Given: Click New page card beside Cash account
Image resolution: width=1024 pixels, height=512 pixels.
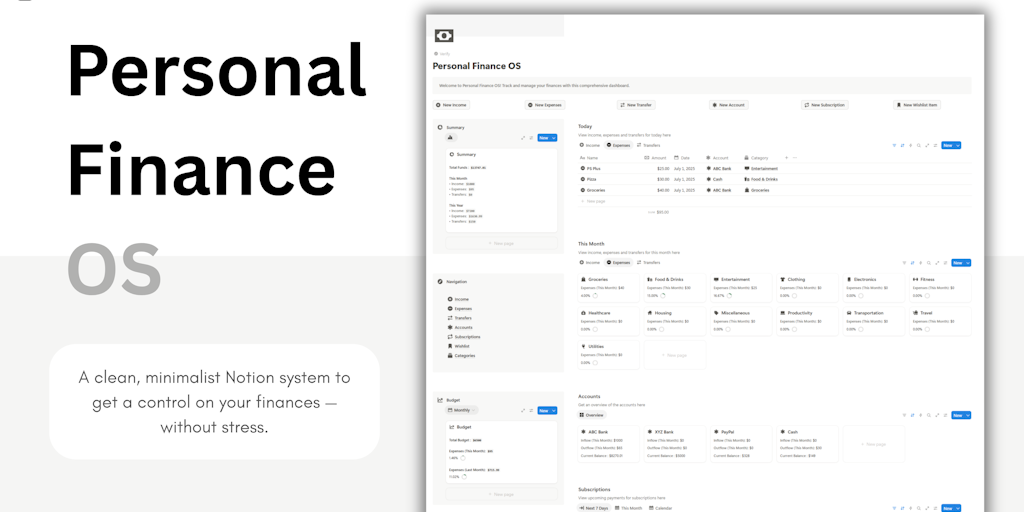Looking at the screenshot, I should point(874,444).
